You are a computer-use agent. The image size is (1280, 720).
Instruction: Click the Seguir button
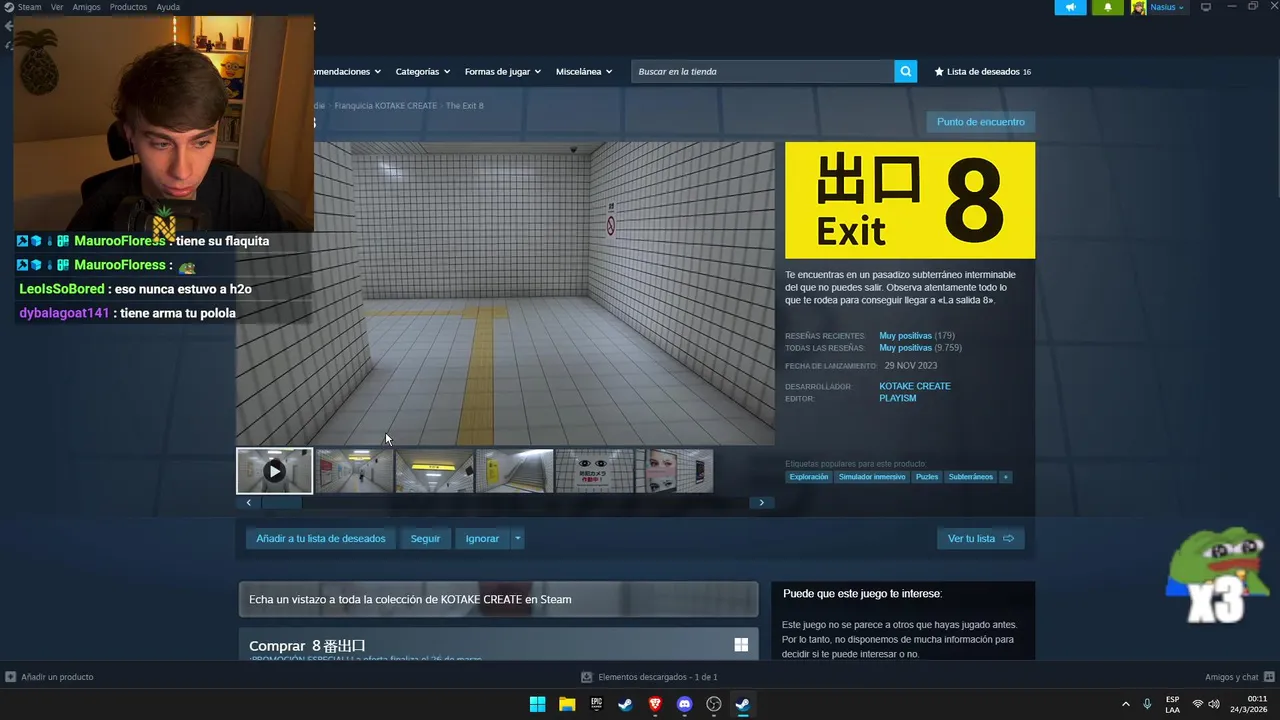(425, 538)
